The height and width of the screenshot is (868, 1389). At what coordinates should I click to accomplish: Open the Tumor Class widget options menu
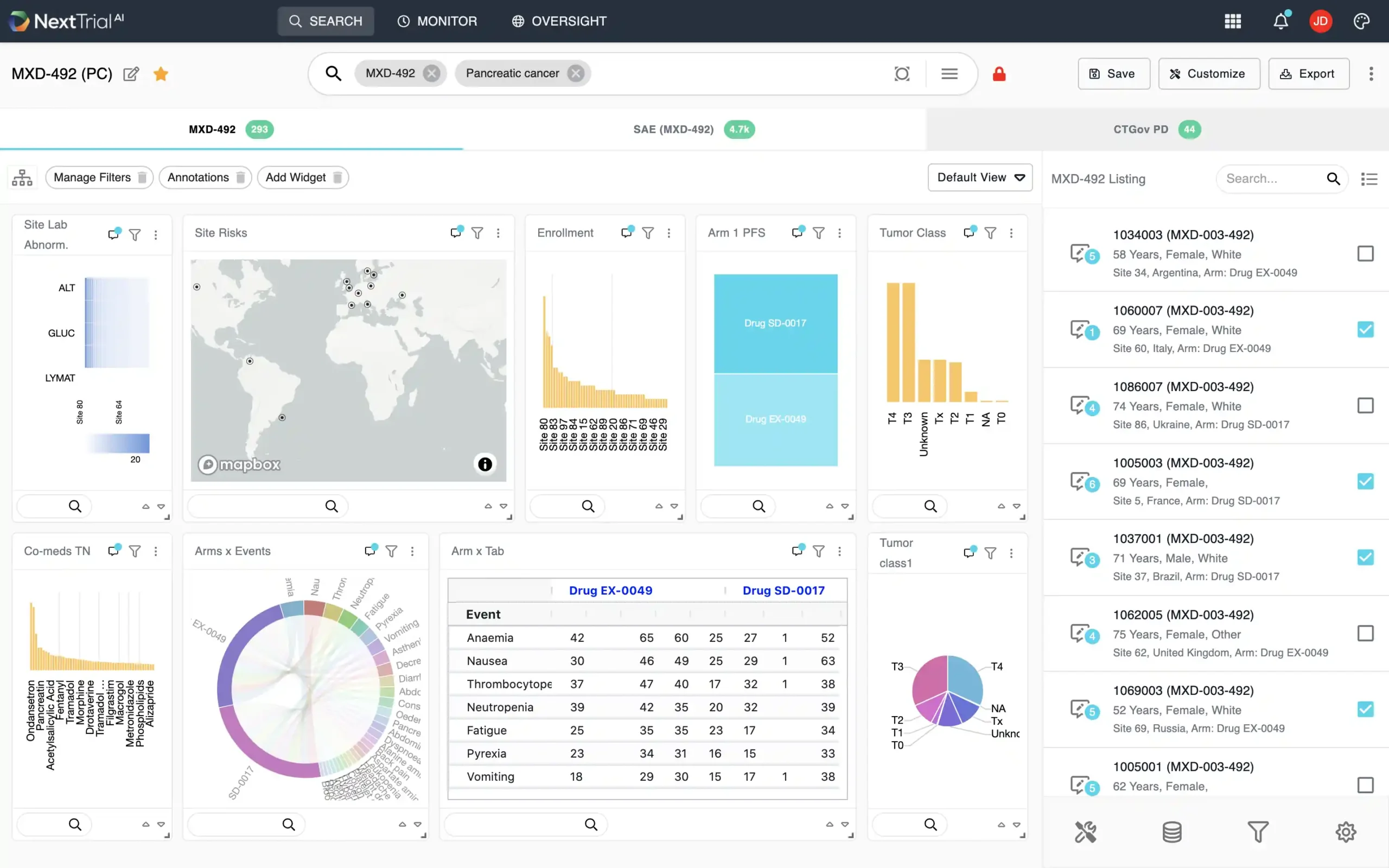1011,233
